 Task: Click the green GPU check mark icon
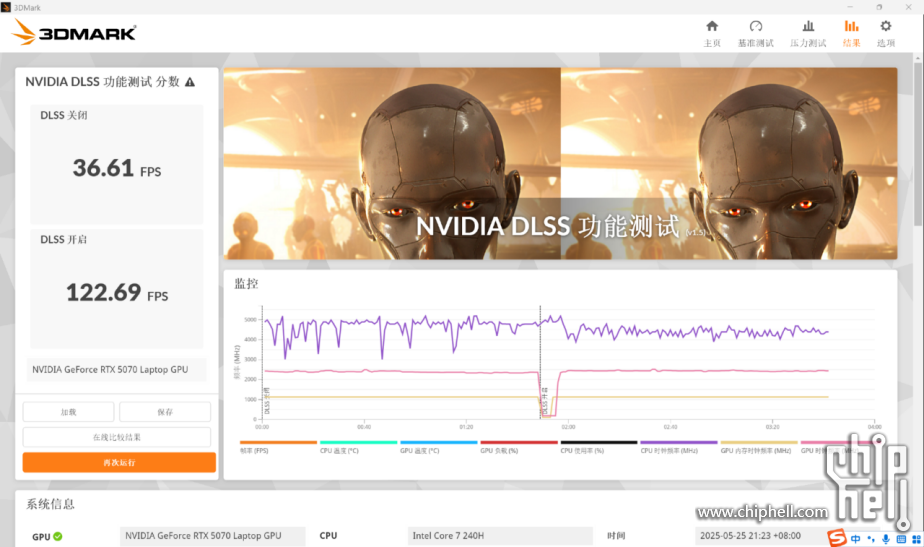pyautogui.click(x=58, y=536)
